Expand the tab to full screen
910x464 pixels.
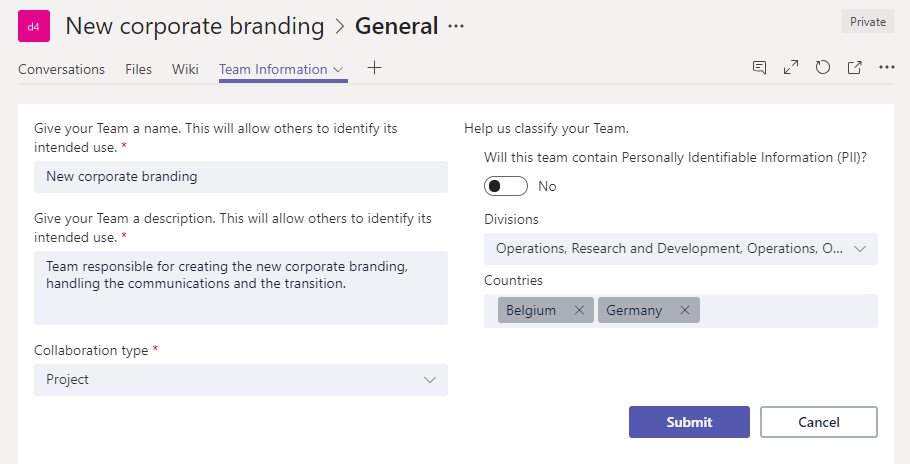coord(791,68)
